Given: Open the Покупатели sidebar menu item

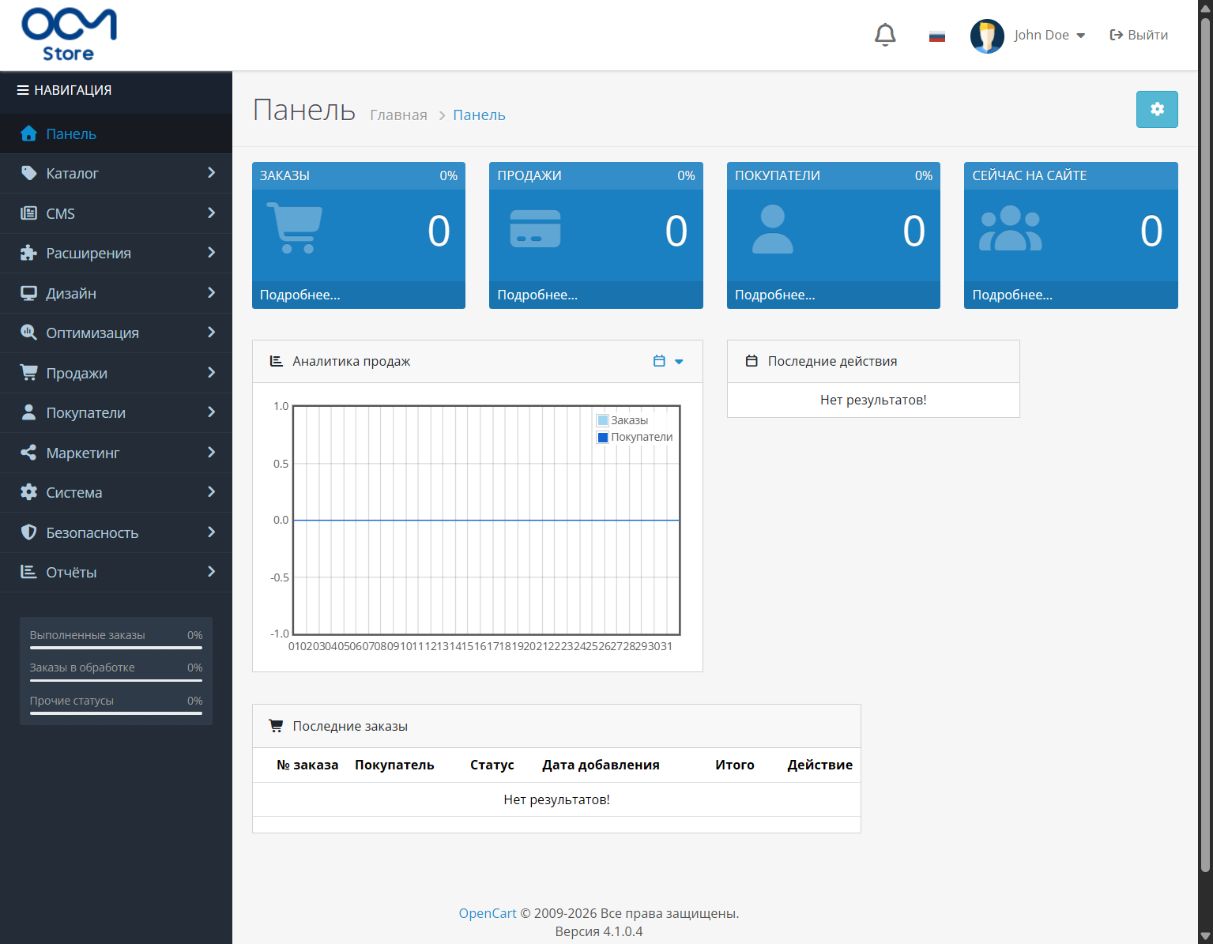Looking at the screenshot, I should click(x=116, y=413).
